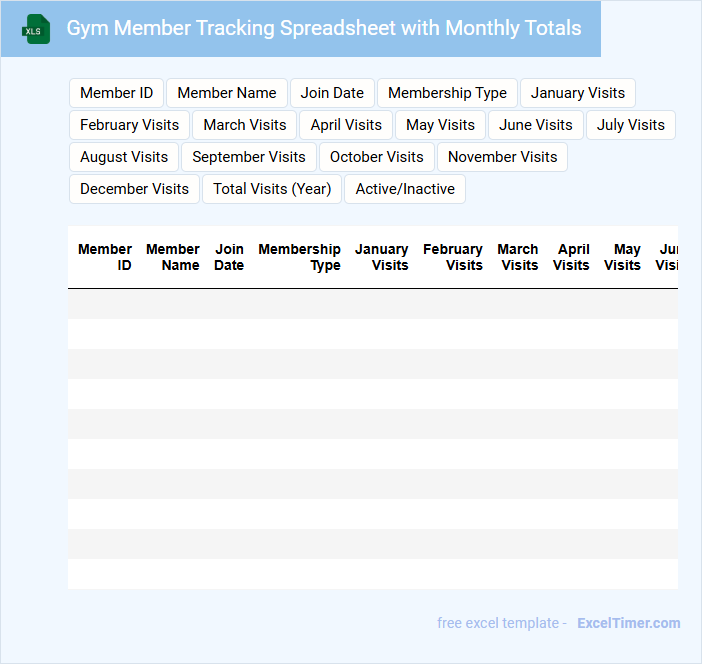The height and width of the screenshot is (664, 702).
Task: Click the green XLS file icon
Action: click(36, 29)
